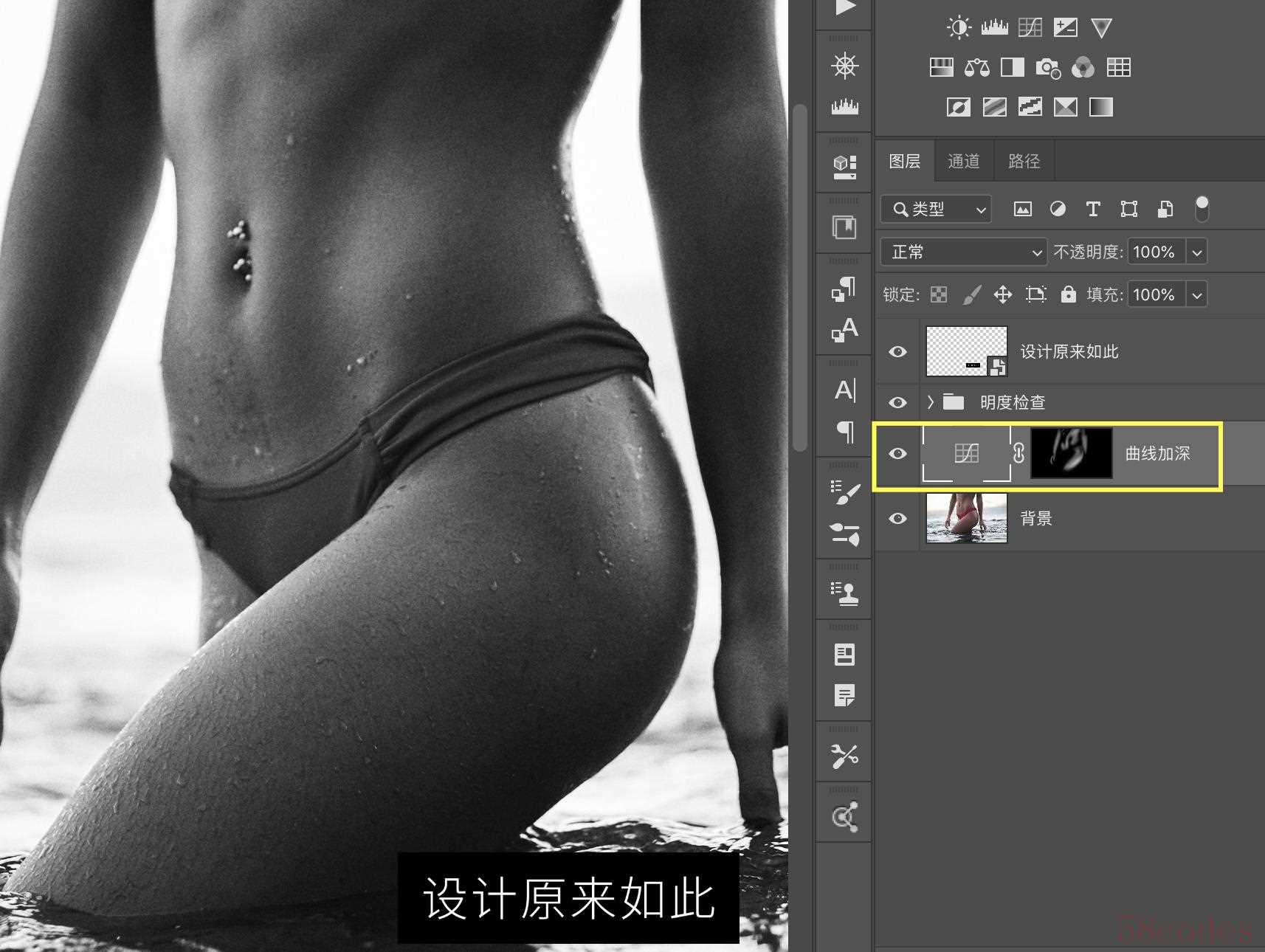This screenshot has height=952, width=1265.
Task: Open the Character Styles panel icon
Action: click(x=845, y=329)
